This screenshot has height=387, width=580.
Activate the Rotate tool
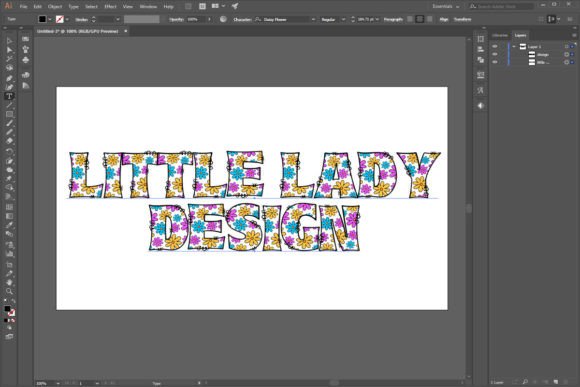[x=9, y=151]
